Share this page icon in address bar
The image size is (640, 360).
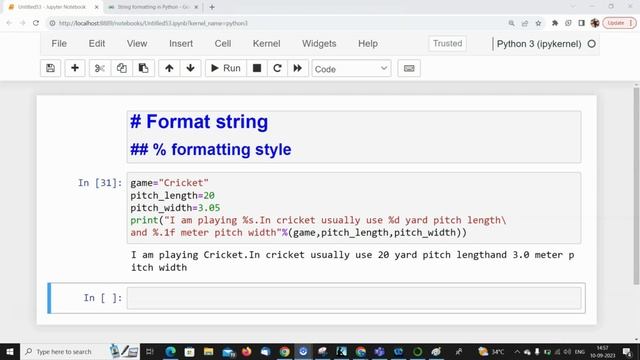525,23
